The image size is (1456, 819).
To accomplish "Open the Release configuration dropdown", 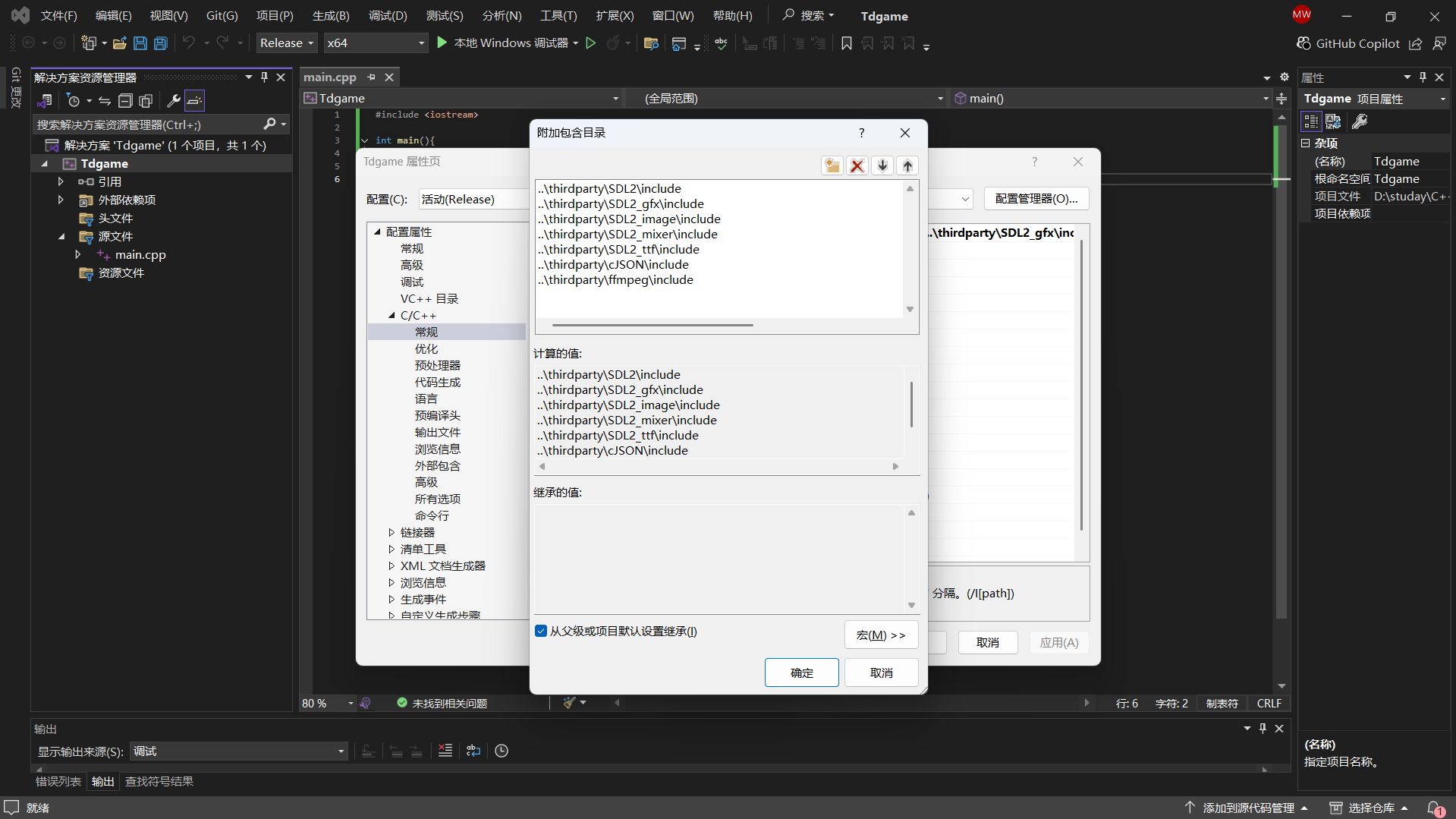I will [287, 43].
